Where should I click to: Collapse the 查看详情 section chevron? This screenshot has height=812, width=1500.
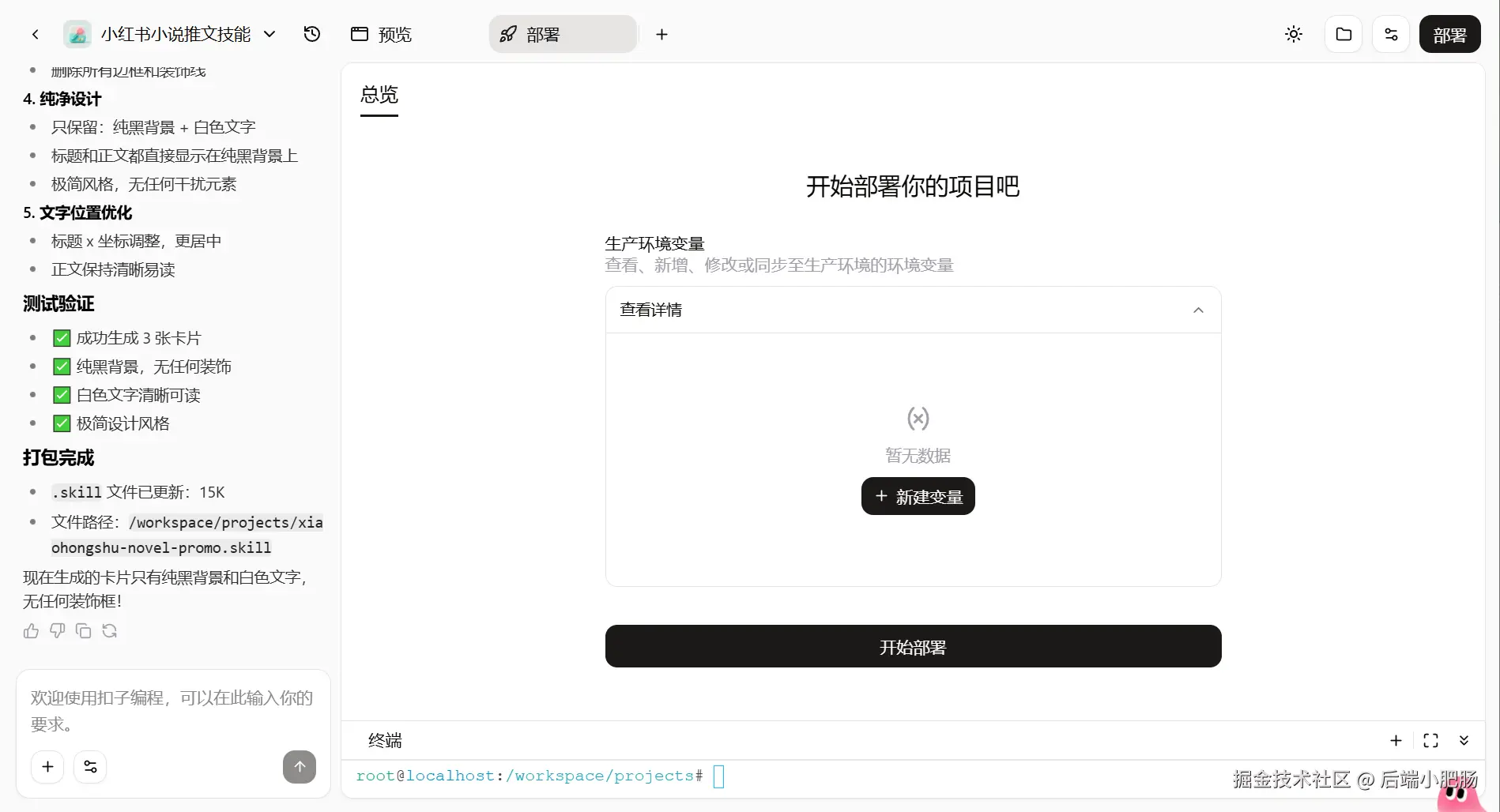point(1198,310)
